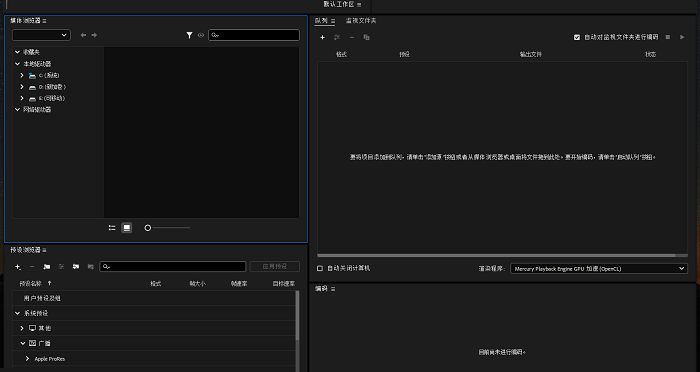Open the 默认工作区 workspace menu icon
This screenshot has width=700, height=372.
click(359, 4)
